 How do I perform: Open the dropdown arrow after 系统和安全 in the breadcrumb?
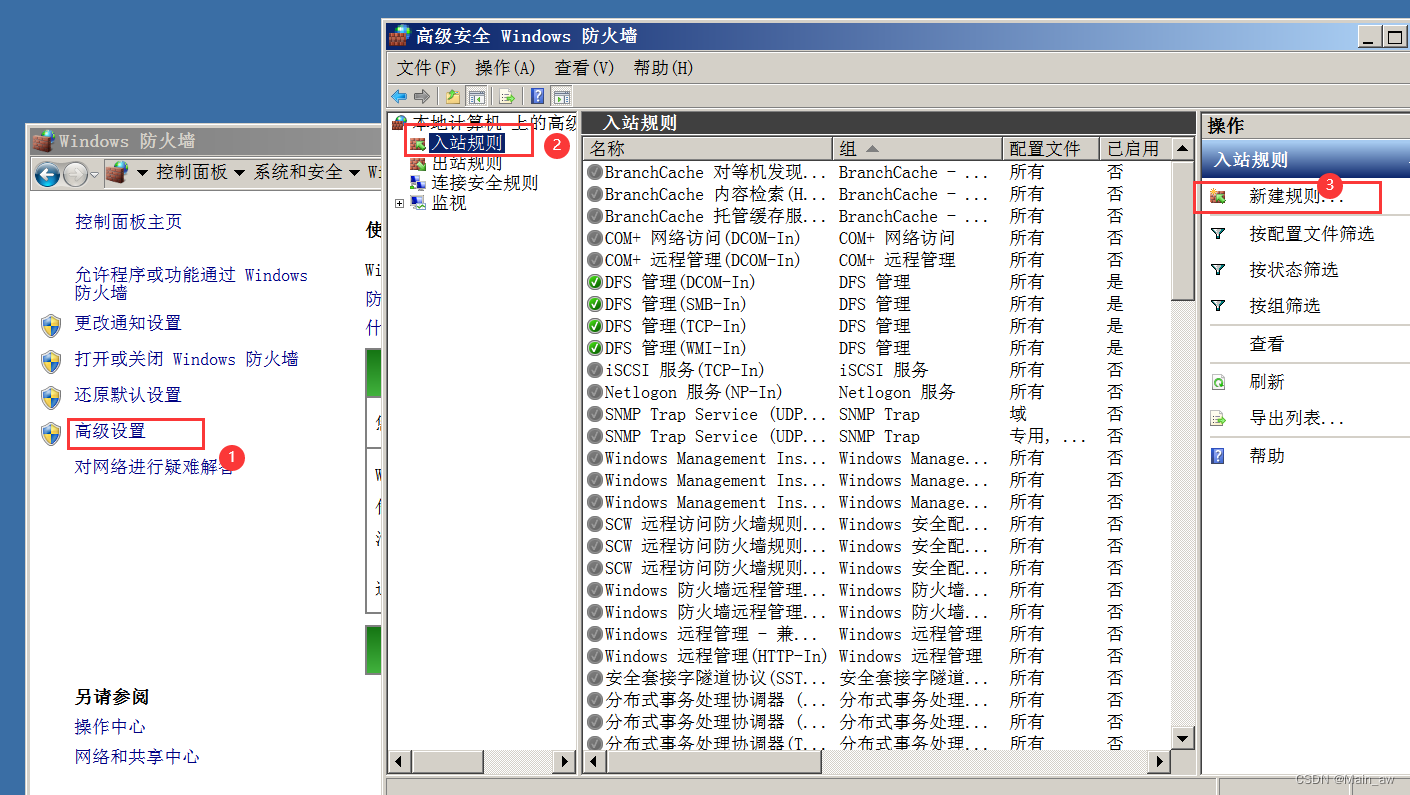tap(356, 173)
